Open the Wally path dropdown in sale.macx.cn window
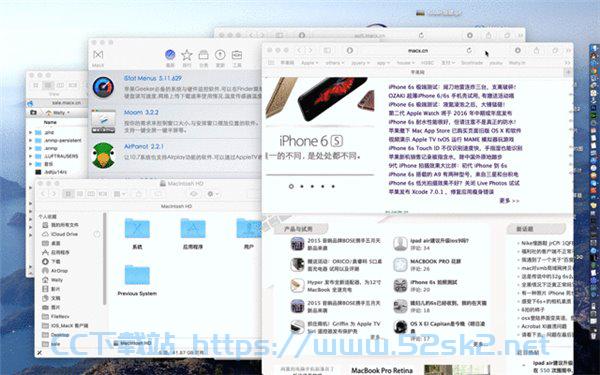Image resolution: width=600 pixels, height=375 pixels. [x=58, y=112]
